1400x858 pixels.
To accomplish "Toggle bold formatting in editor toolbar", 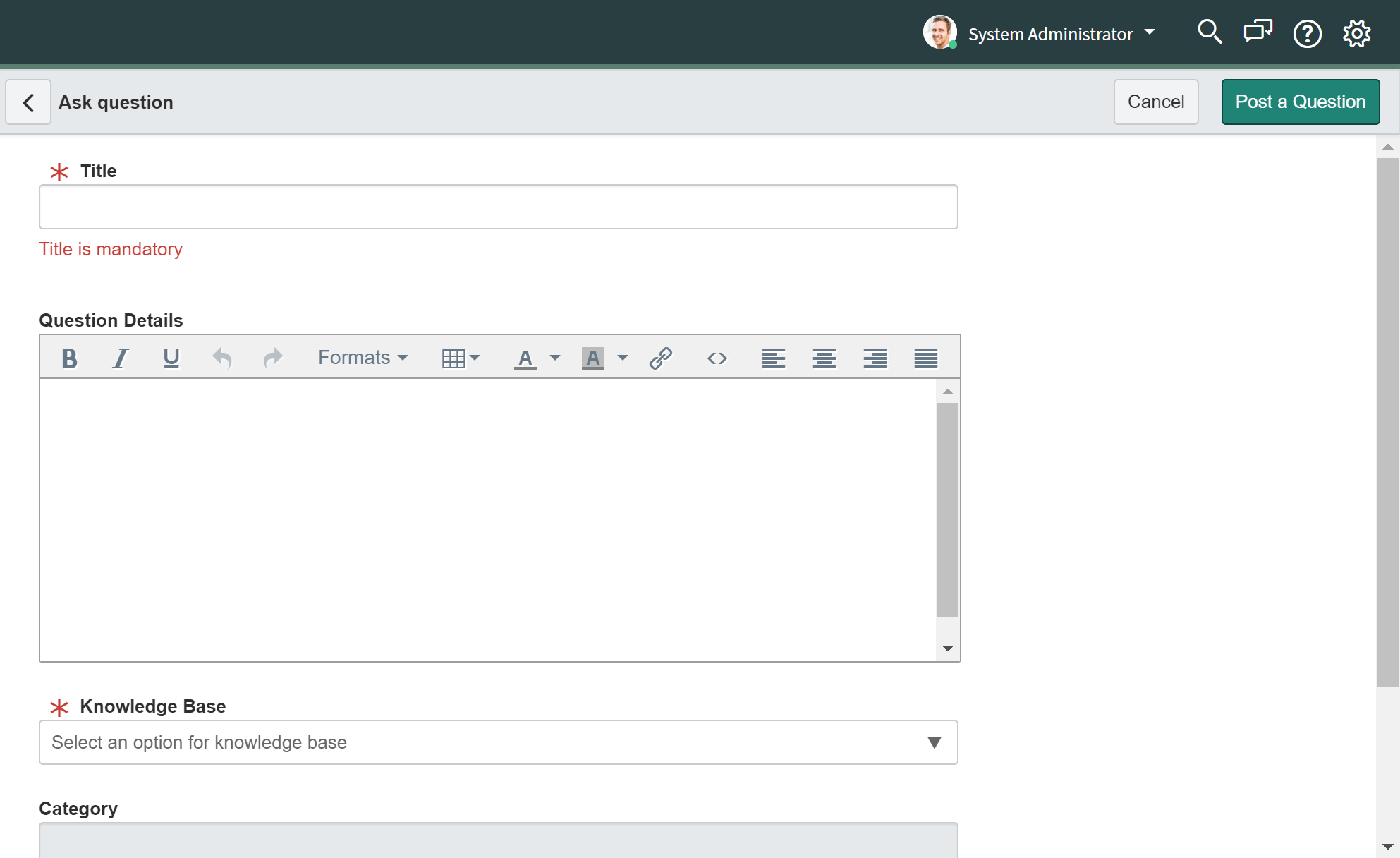I will point(69,358).
